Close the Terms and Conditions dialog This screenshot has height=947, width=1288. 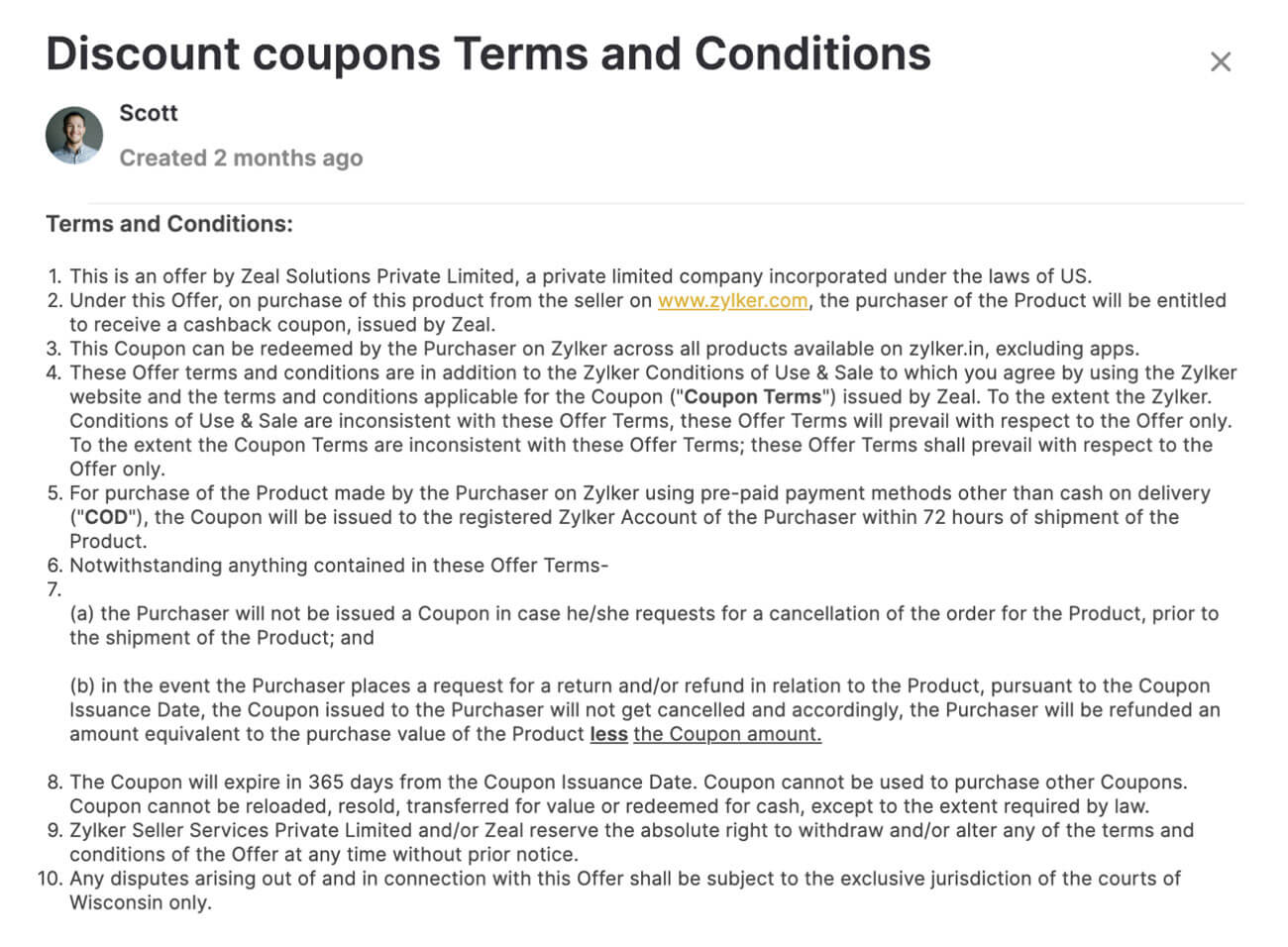point(1220,62)
